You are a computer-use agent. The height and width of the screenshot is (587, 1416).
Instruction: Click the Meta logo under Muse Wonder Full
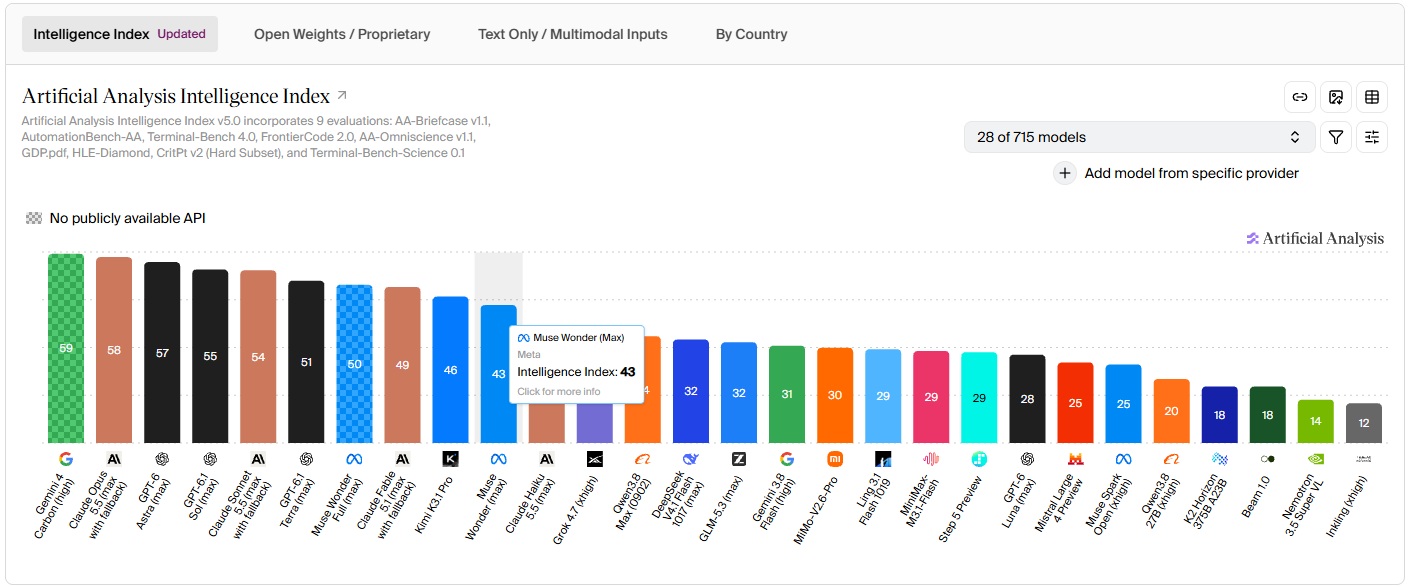(x=354, y=459)
